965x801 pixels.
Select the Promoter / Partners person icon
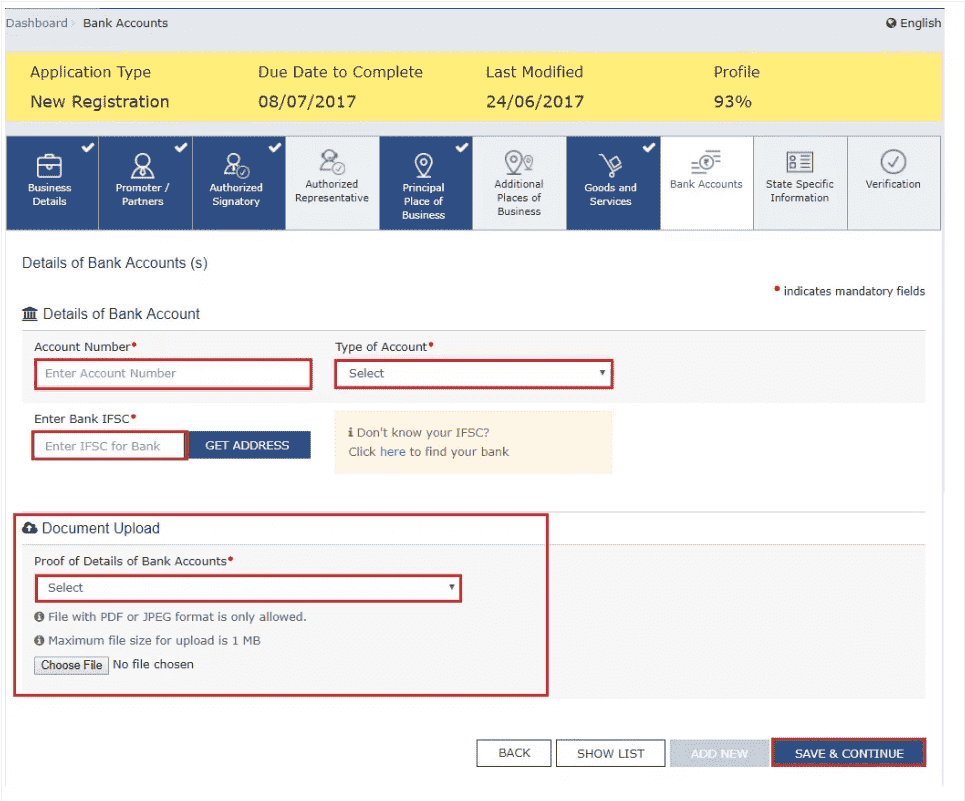click(x=142, y=166)
